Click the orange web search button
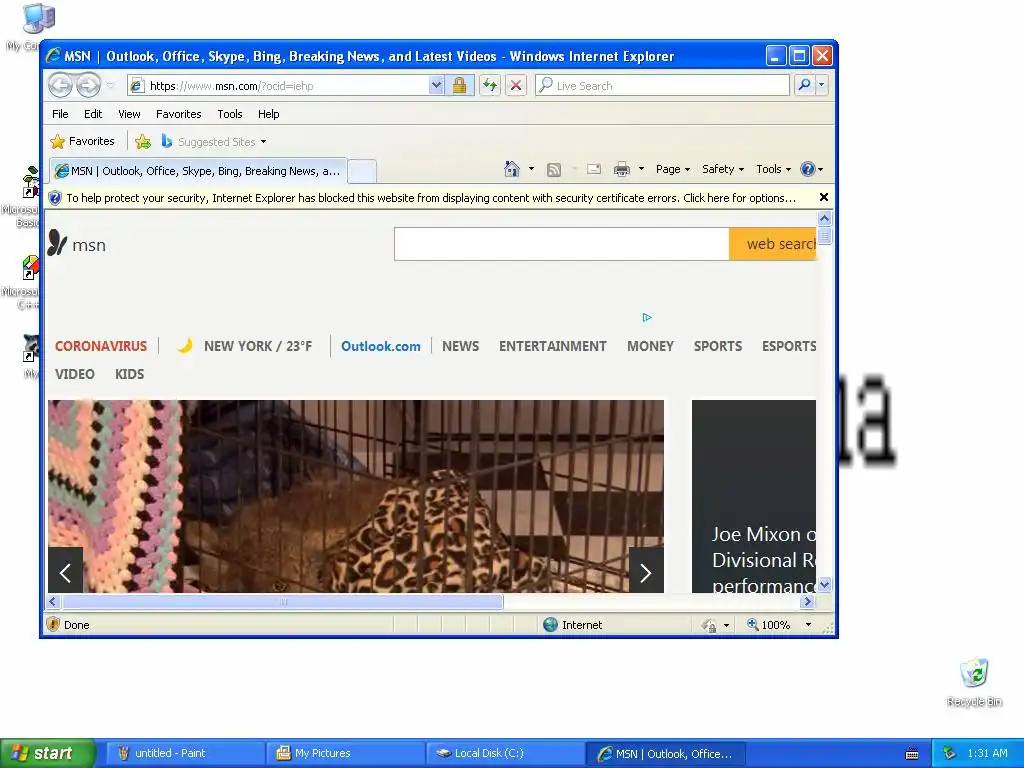 pos(773,244)
